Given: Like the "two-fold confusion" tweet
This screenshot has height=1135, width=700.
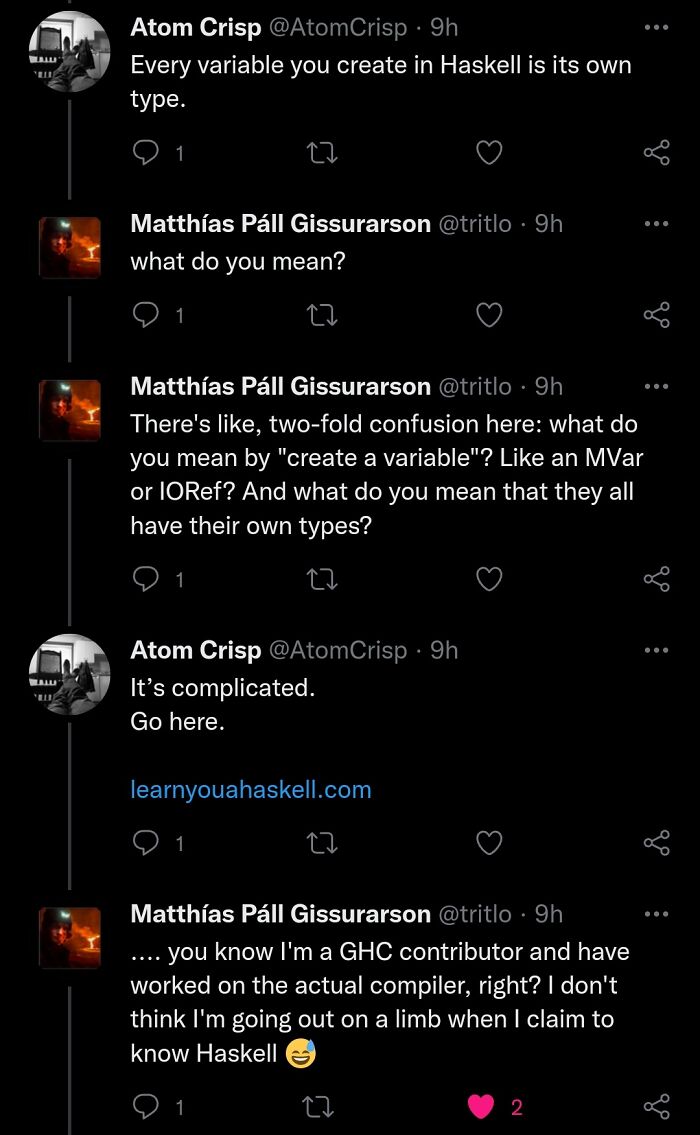Looking at the screenshot, I should [489, 578].
